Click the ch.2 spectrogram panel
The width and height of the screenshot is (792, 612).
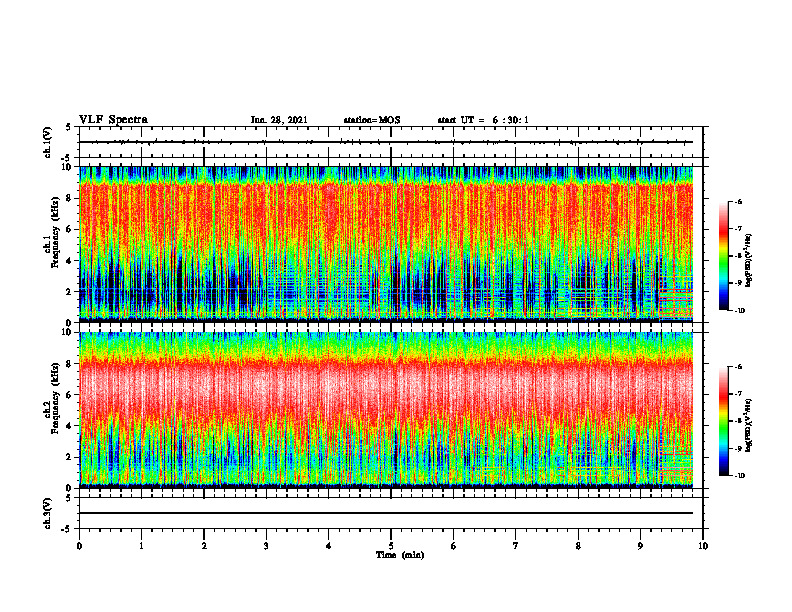click(x=386, y=410)
